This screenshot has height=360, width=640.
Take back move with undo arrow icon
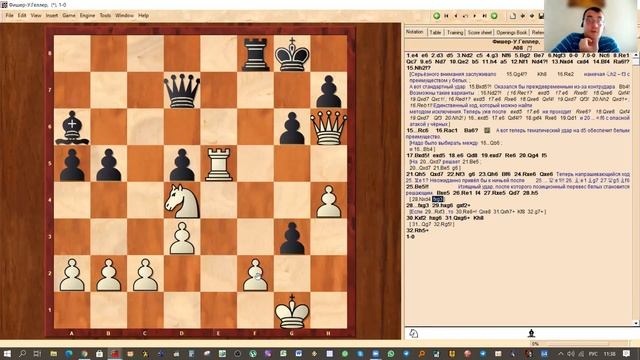click(465, 16)
